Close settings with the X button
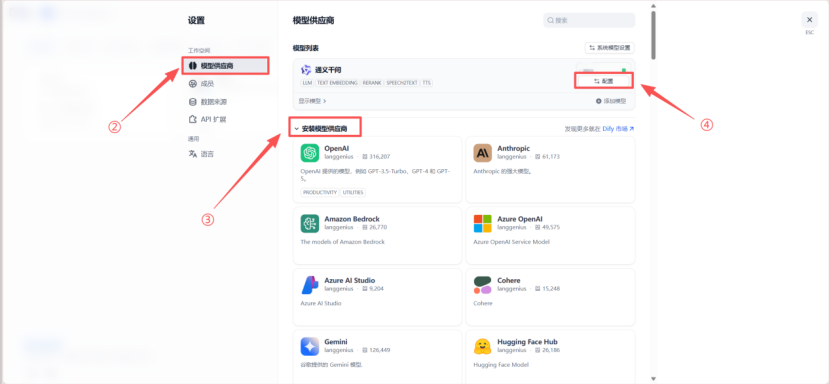Screen dimensions: 829x384 [809, 20]
